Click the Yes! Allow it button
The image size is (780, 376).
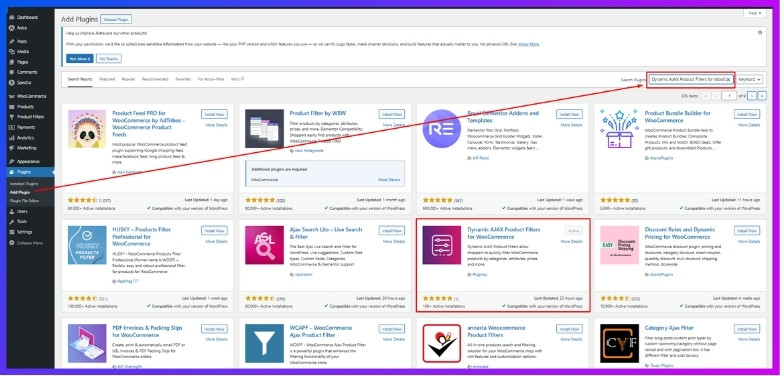(80, 58)
